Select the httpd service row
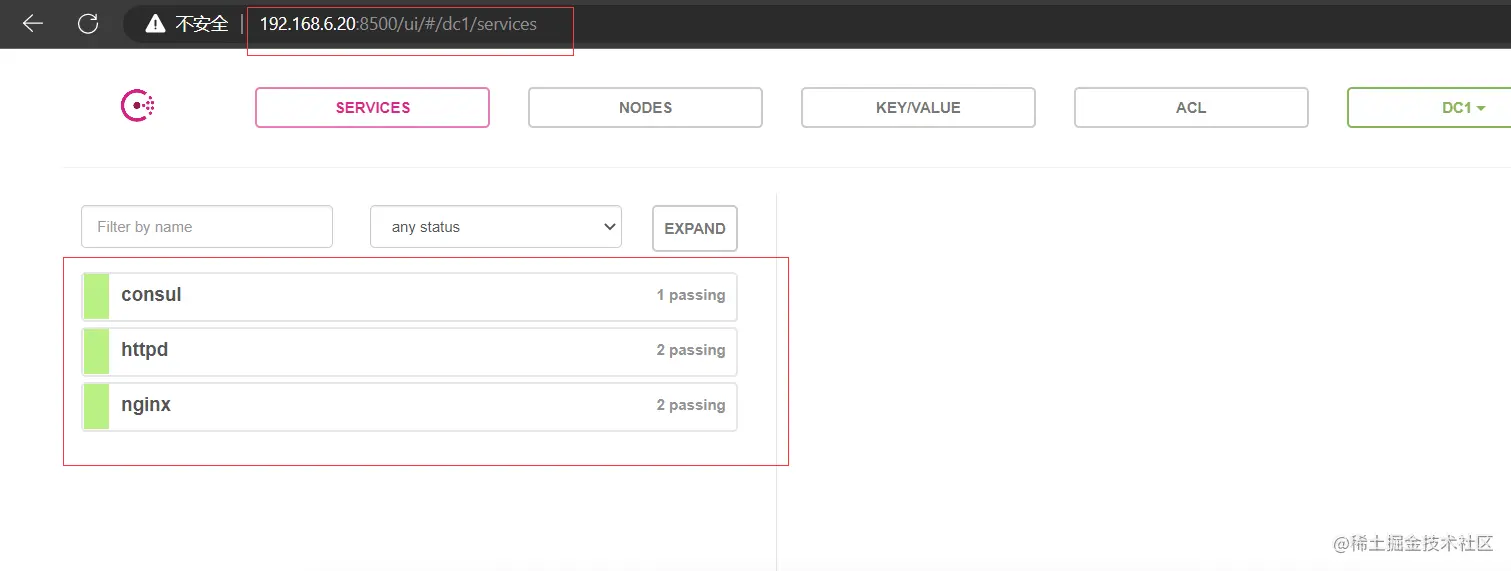The image size is (1511, 571). (x=409, y=351)
